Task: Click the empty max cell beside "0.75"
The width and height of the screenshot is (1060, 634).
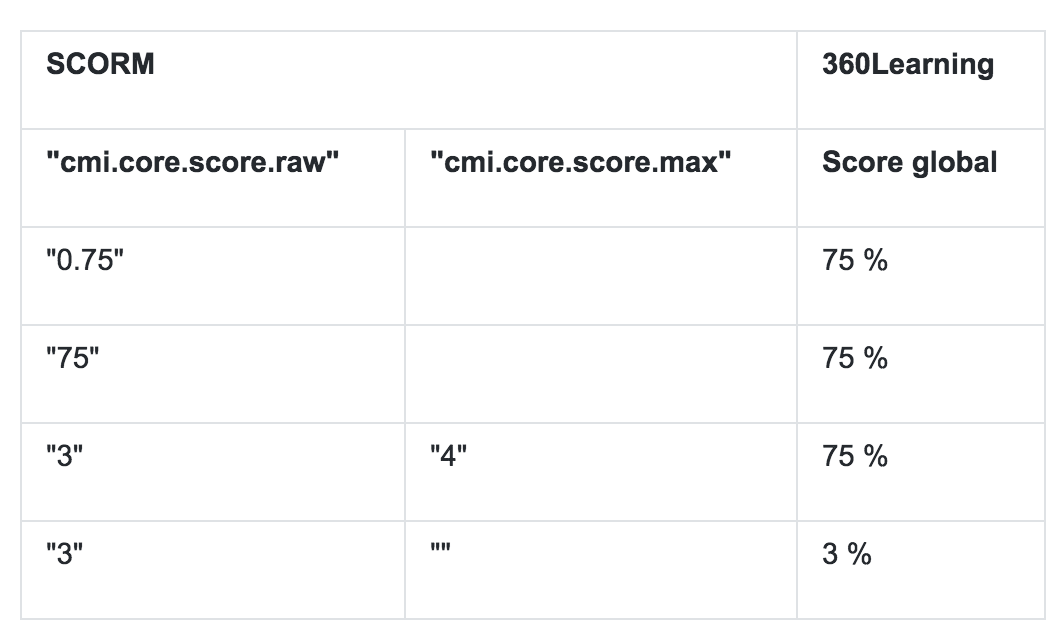Action: click(600, 275)
